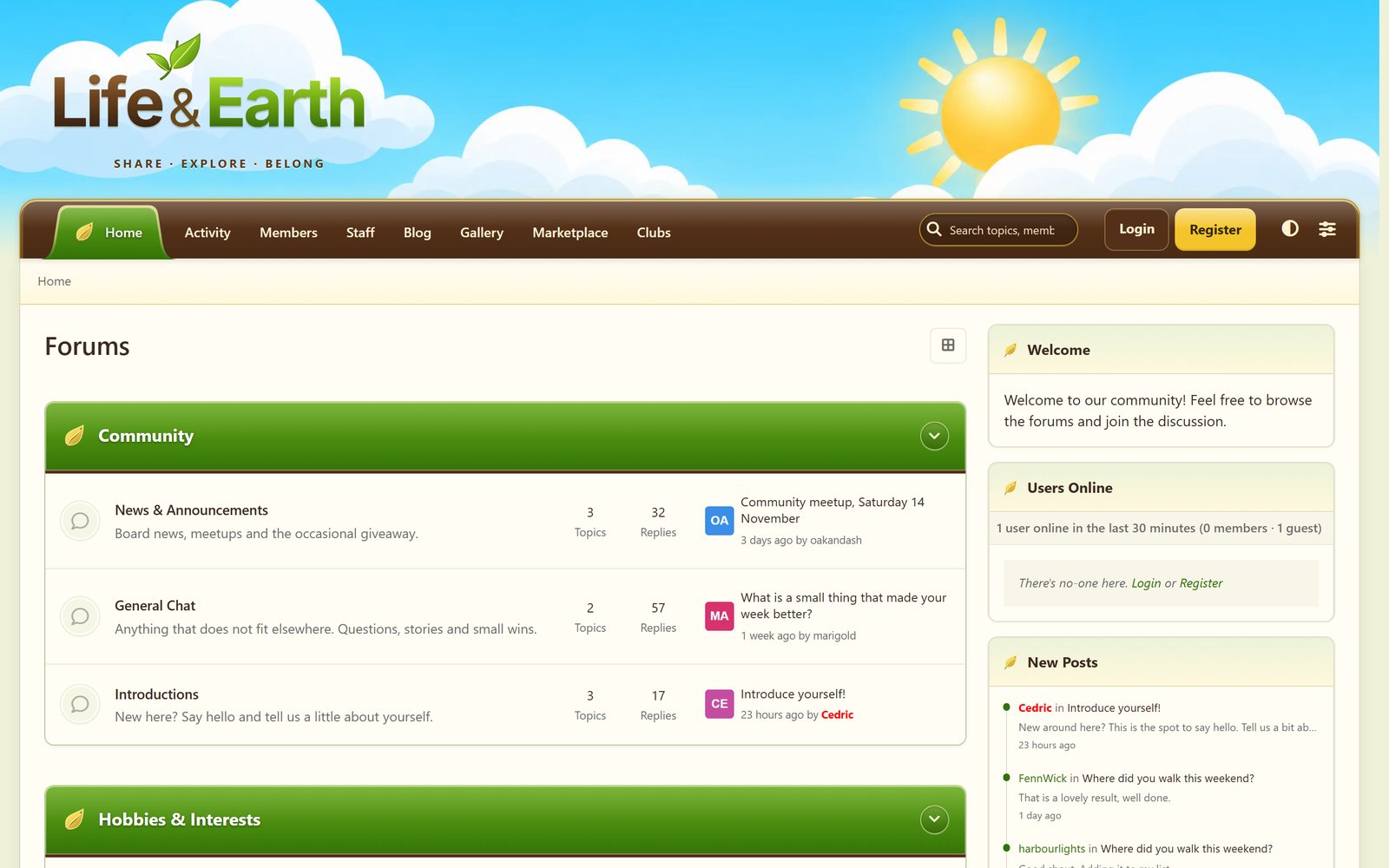Click the Hobbies & Interests heading
The width and height of the screenshot is (1389, 868).
[179, 819]
